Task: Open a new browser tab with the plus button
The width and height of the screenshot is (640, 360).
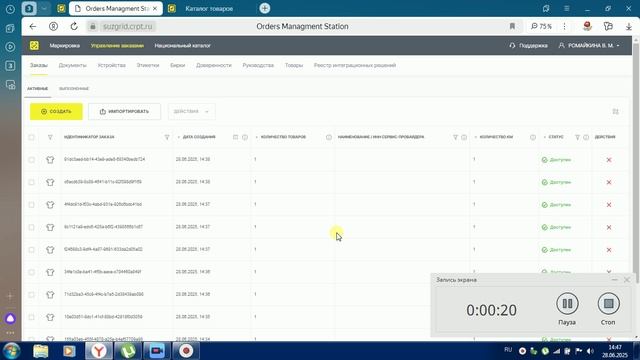Action: click(264, 8)
